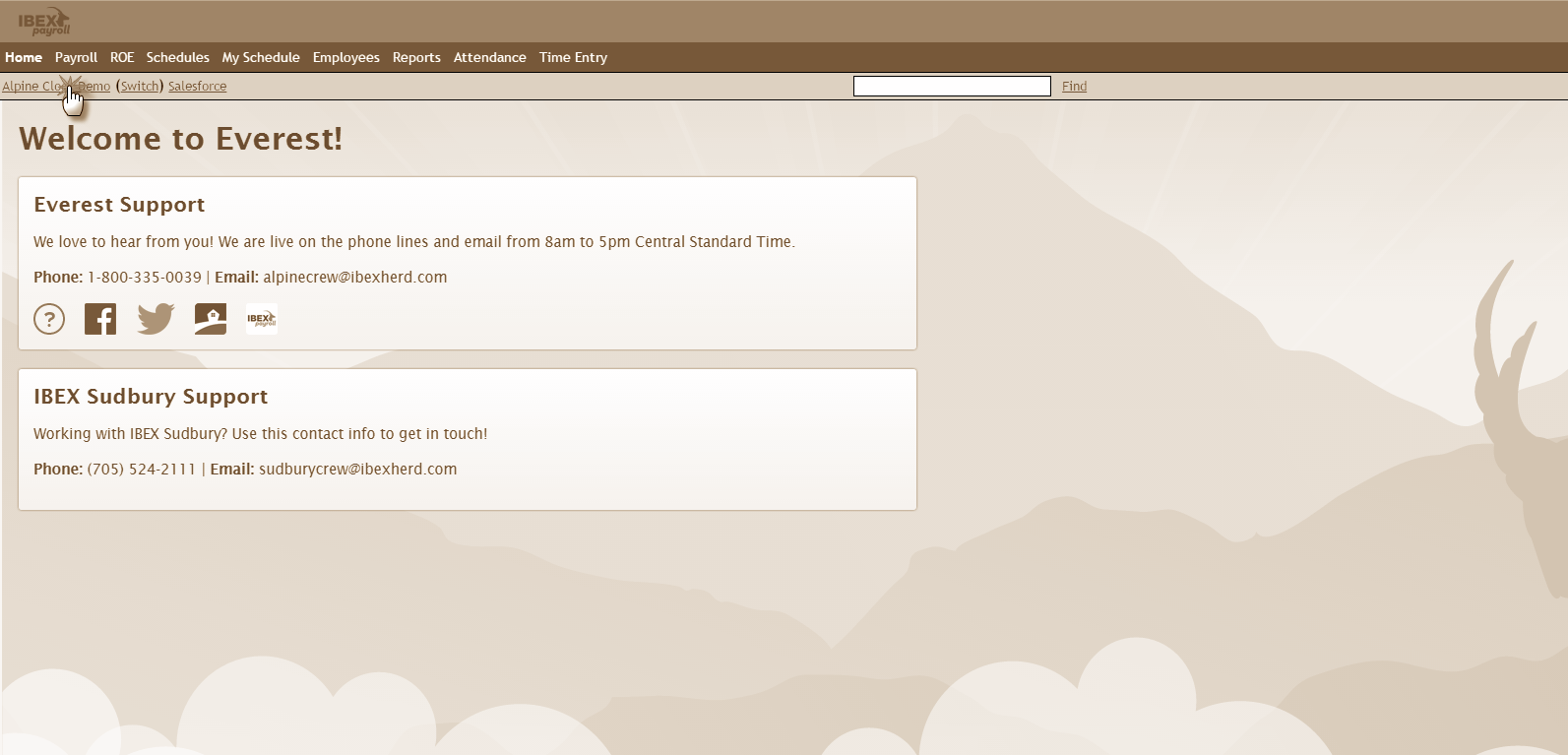Open the ROE menu item
This screenshot has height=755, width=1568.
click(x=122, y=57)
